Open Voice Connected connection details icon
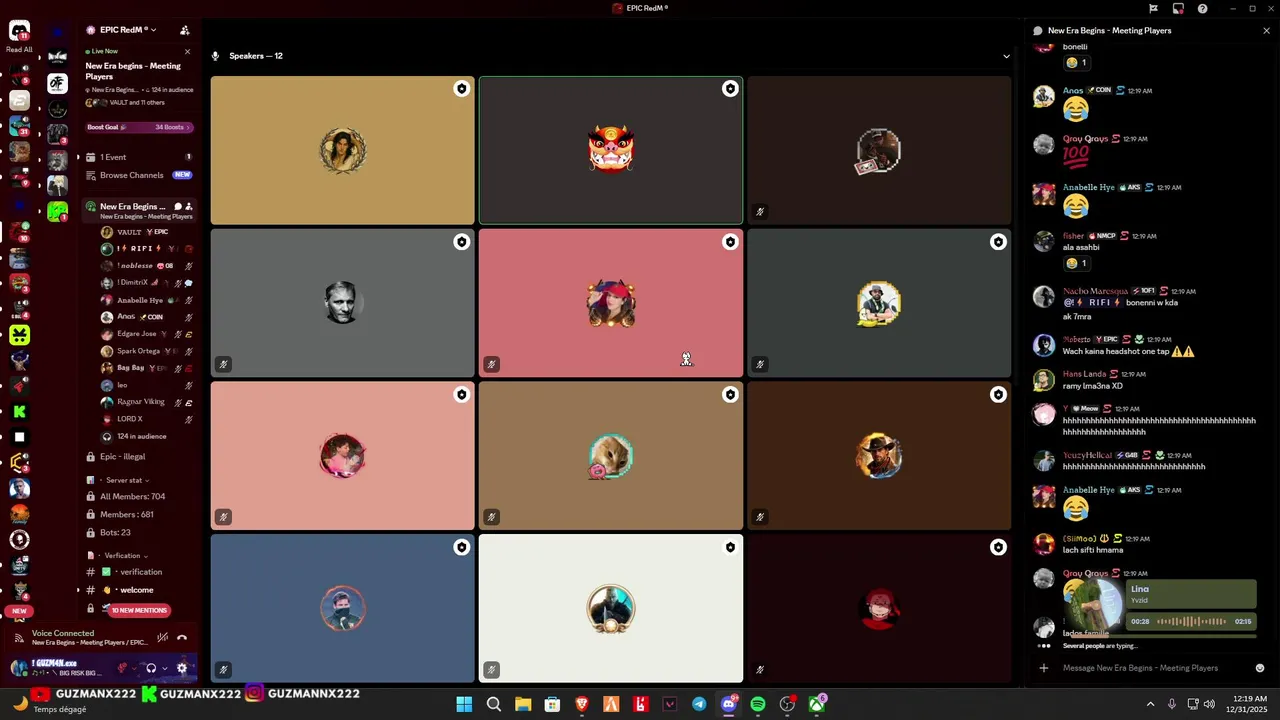The height and width of the screenshot is (720, 1280). coord(18,637)
